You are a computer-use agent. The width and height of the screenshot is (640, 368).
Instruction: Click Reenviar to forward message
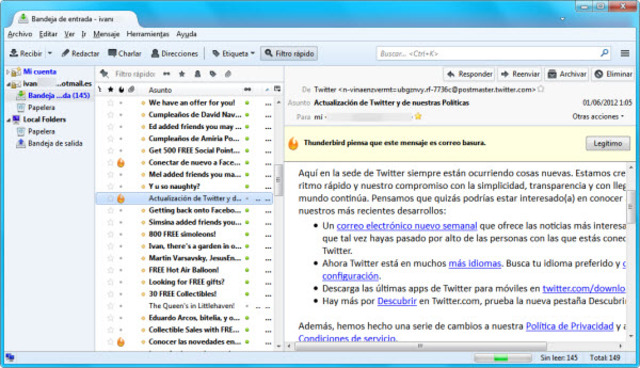pyautogui.click(x=520, y=74)
